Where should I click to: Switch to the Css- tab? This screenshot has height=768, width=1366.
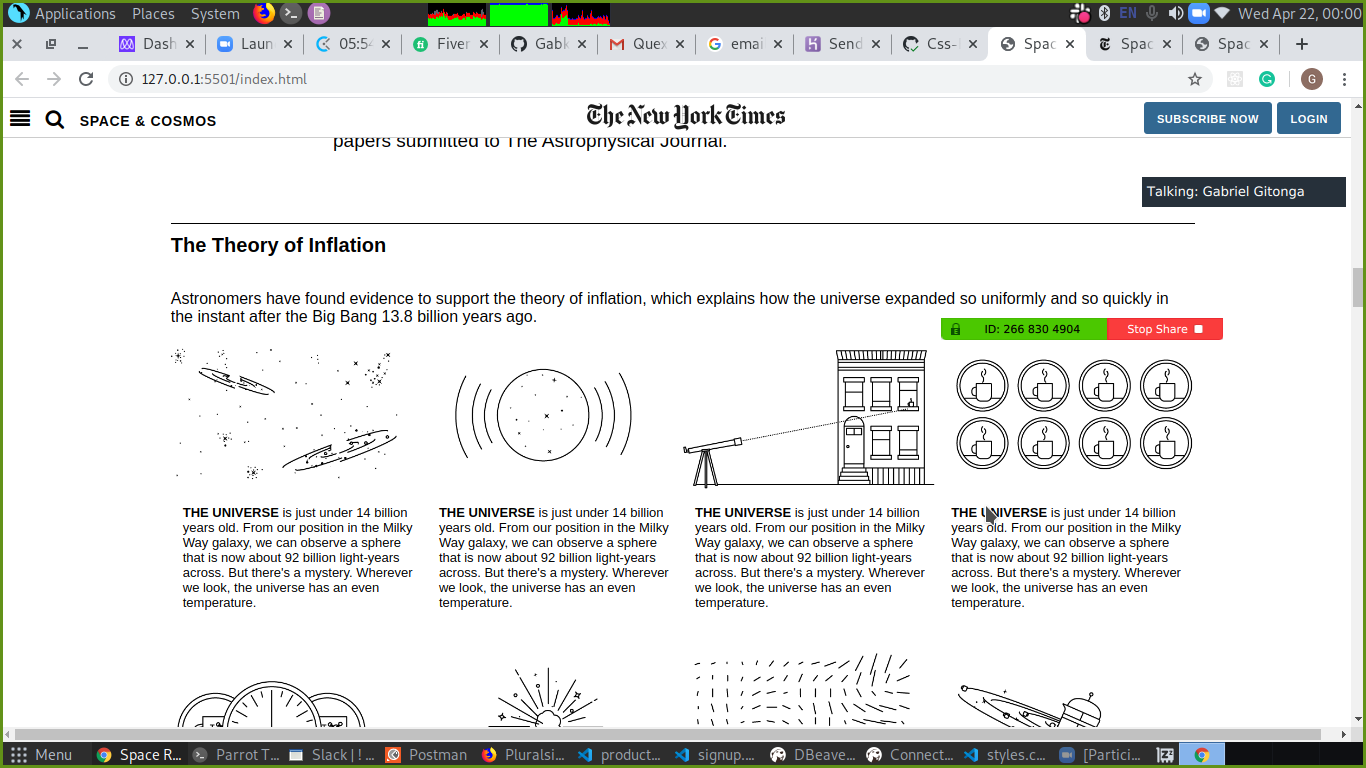938,44
